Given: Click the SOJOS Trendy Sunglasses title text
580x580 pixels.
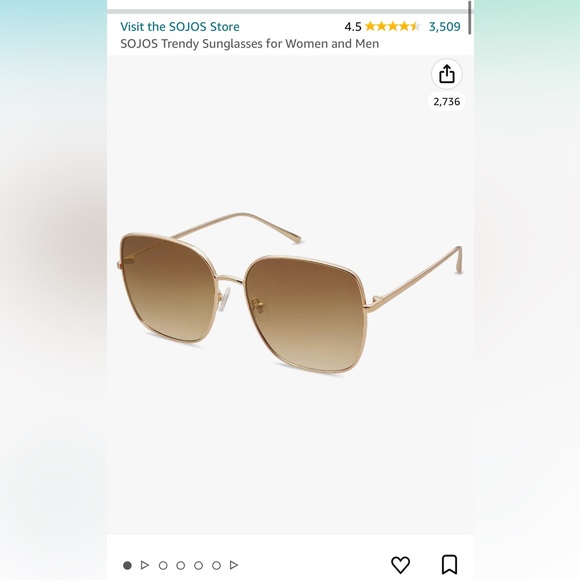Looking at the screenshot, I should [250, 44].
